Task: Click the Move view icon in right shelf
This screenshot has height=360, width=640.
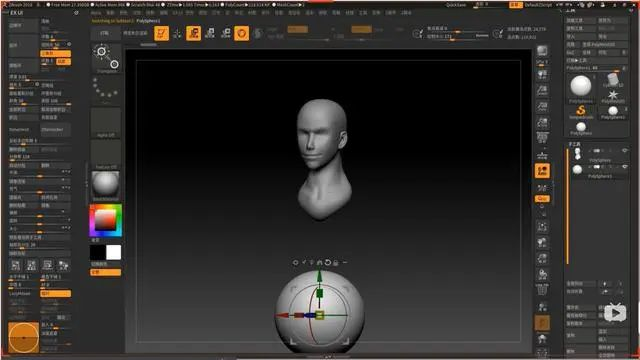Action: tap(542, 242)
